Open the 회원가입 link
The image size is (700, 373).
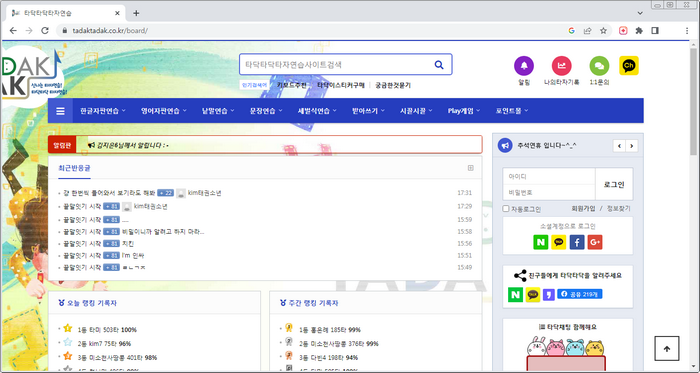click(583, 208)
